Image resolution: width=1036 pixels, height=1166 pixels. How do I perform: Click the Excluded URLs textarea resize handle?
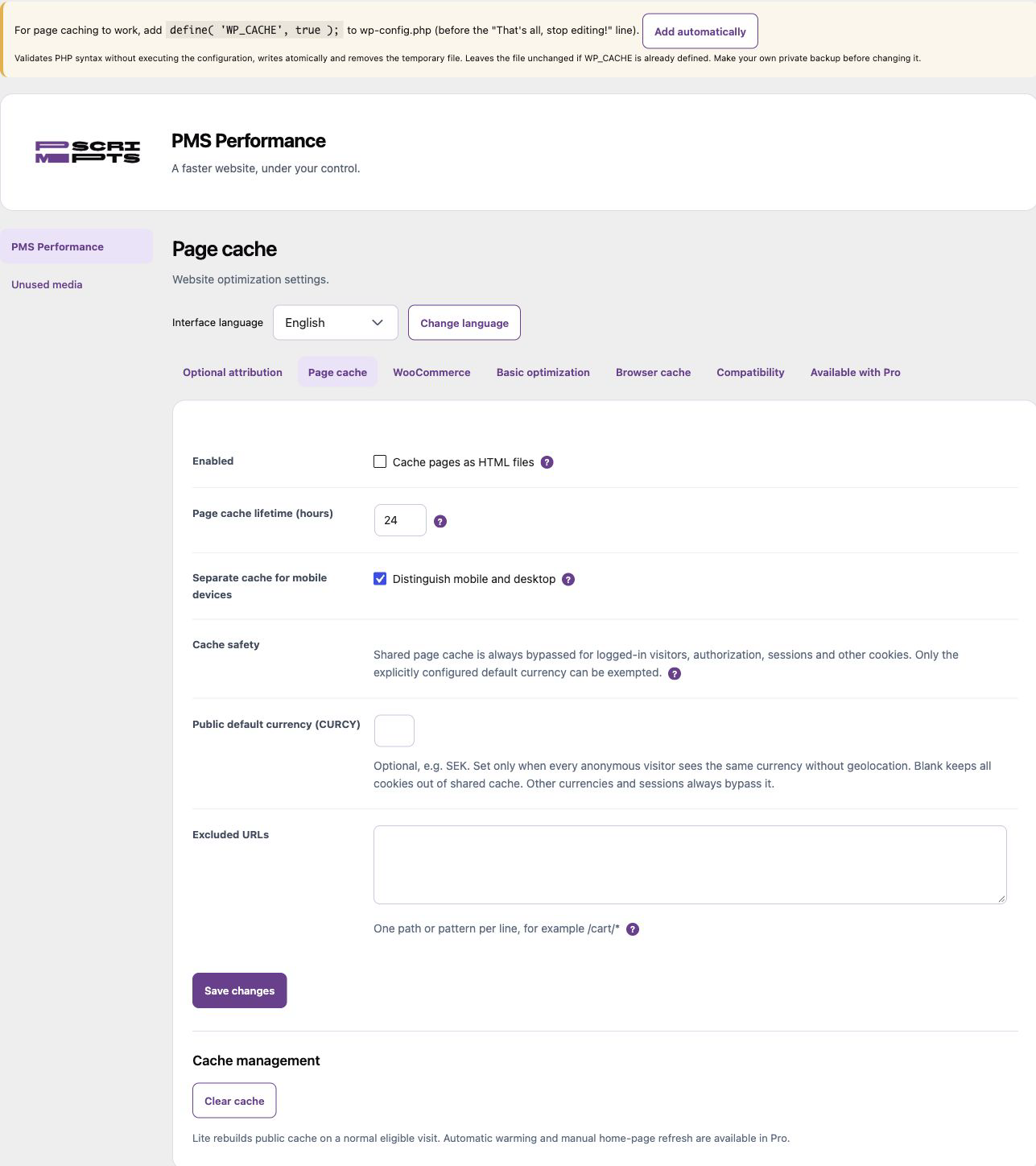tap(1001, 899)
